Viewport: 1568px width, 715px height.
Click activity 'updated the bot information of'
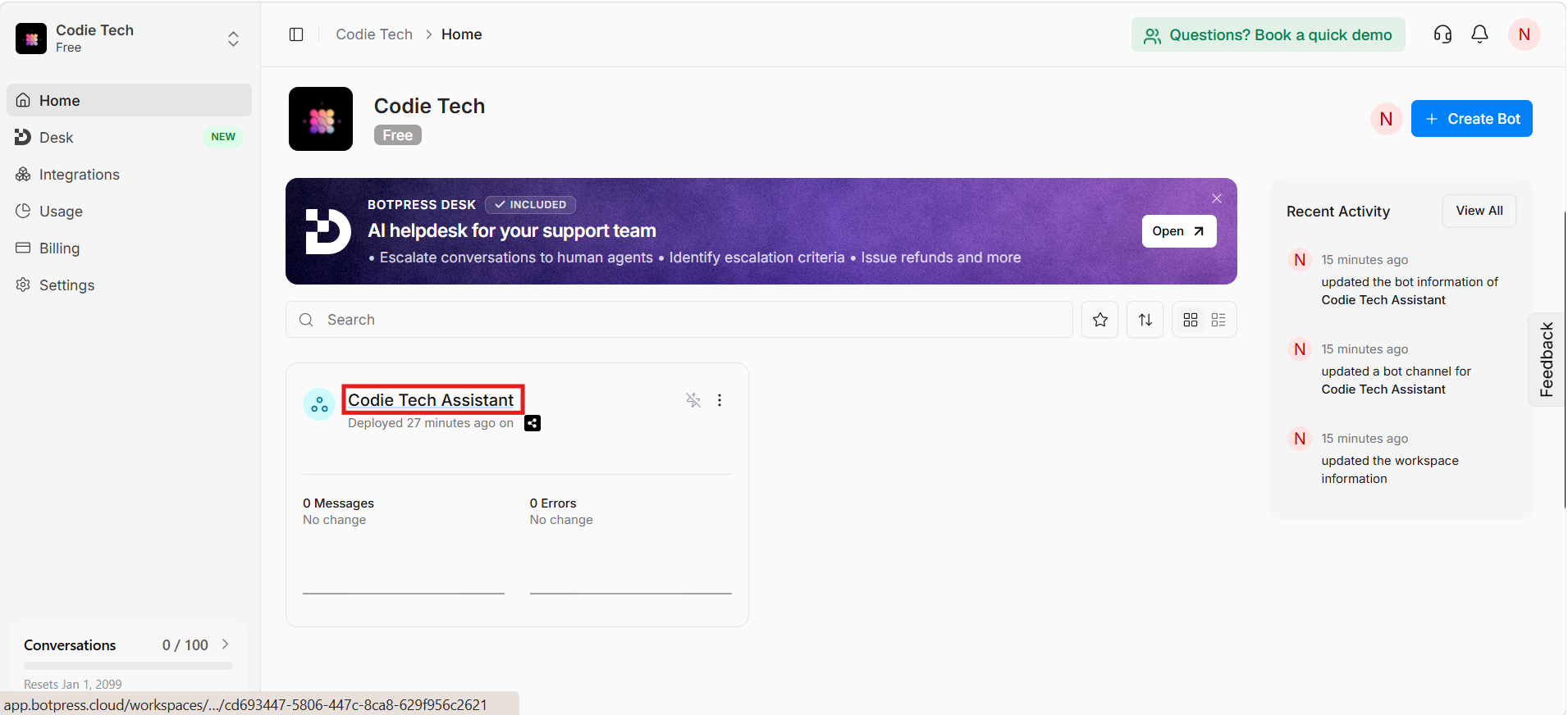(1409, 282)
